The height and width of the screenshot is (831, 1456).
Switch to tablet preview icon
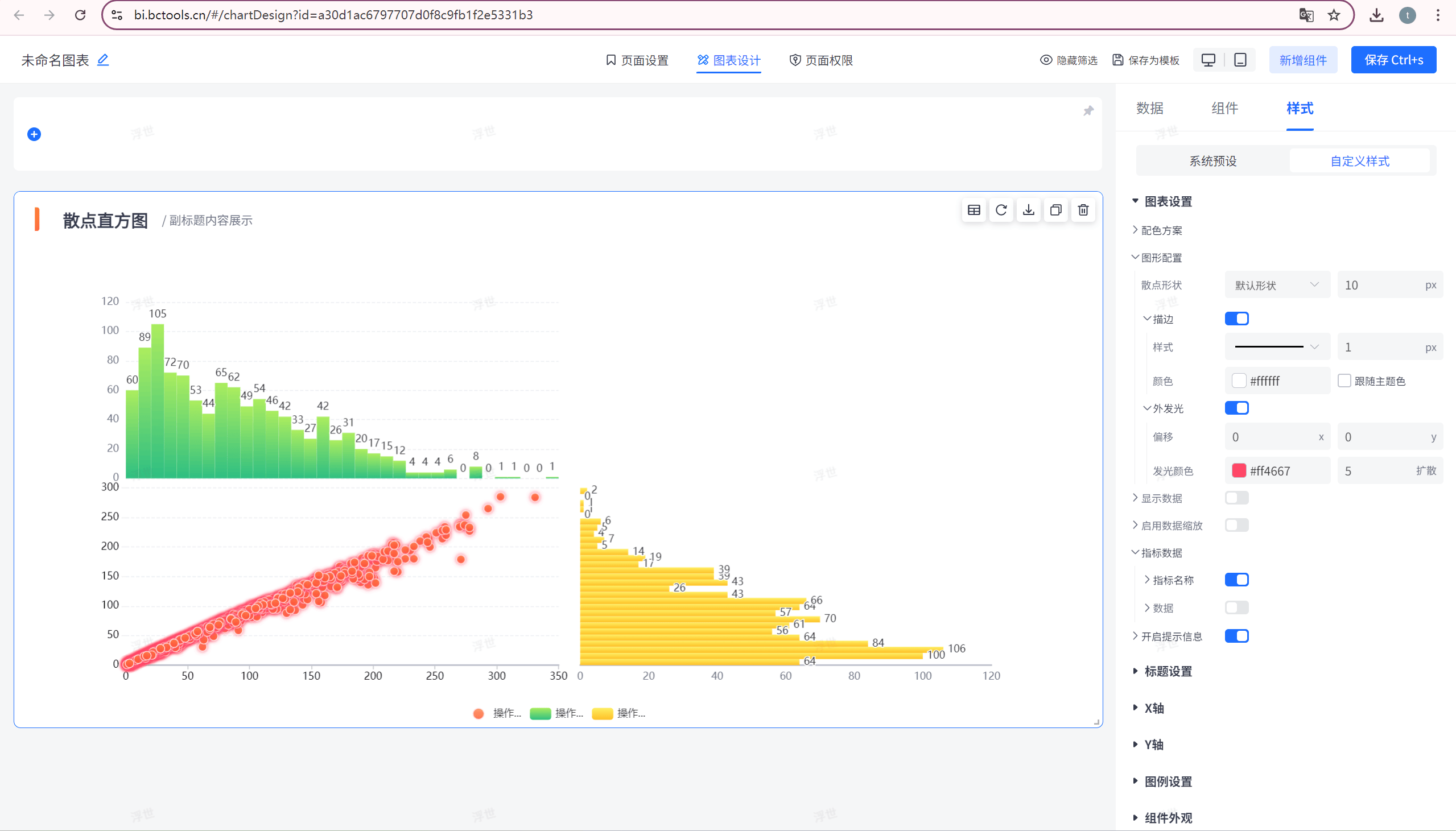click(x=1240, y=60)
